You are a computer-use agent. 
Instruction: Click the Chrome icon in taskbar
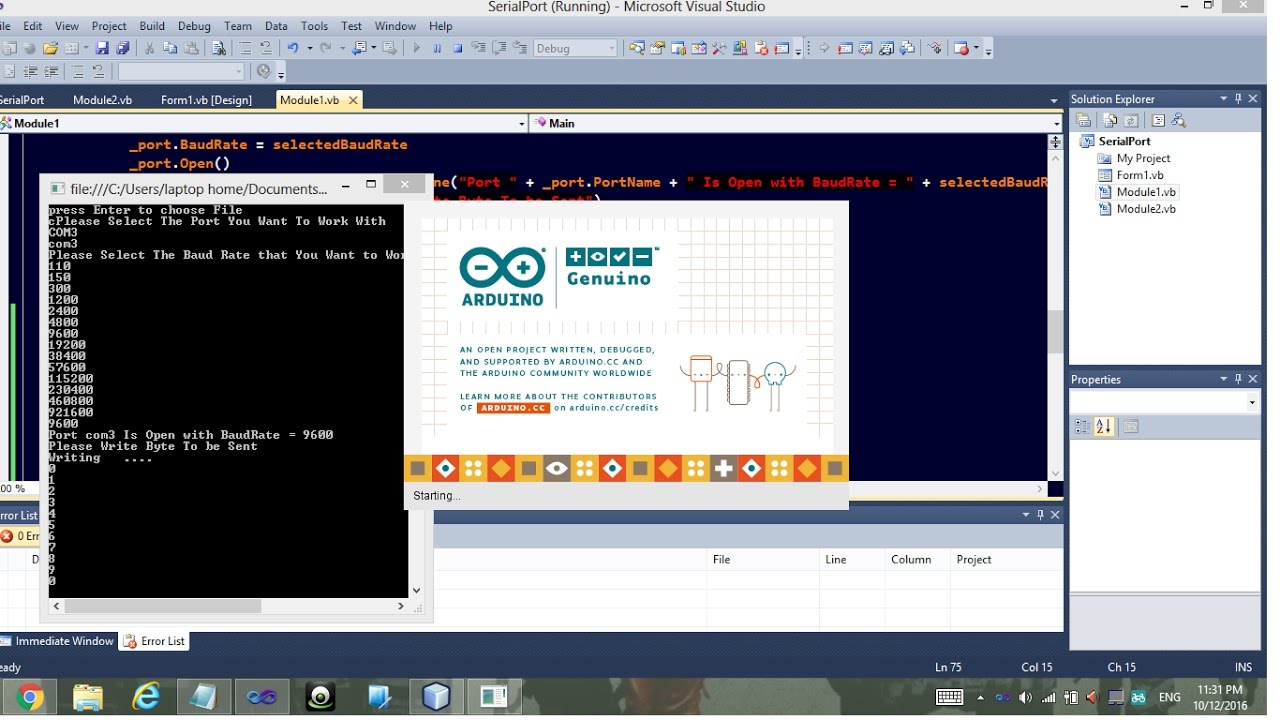[x=29, y=697]
